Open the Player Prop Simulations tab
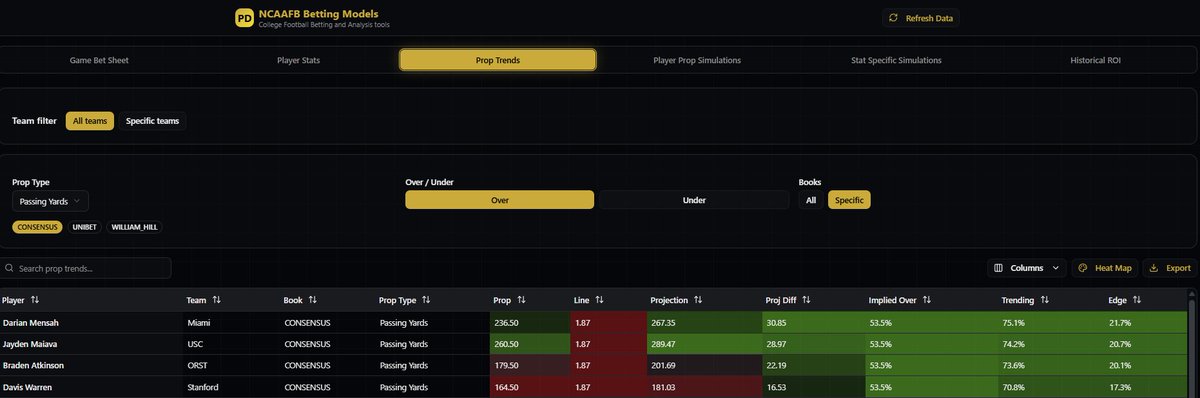Screen dimensions: 1200x398 [x=697, y=60]
